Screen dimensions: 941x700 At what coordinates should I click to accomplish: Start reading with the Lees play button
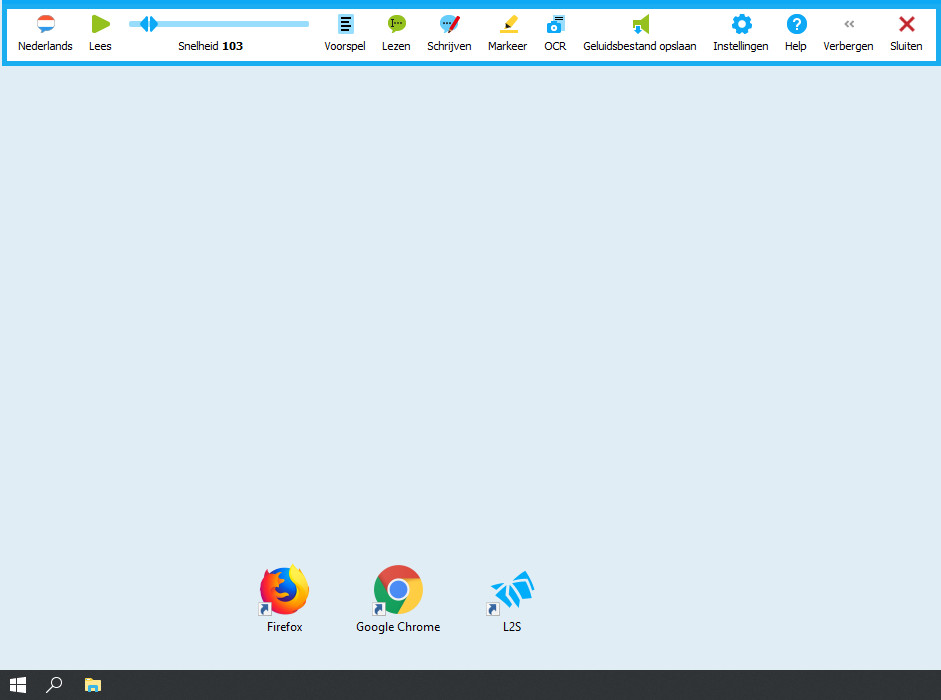coord(100,24)
